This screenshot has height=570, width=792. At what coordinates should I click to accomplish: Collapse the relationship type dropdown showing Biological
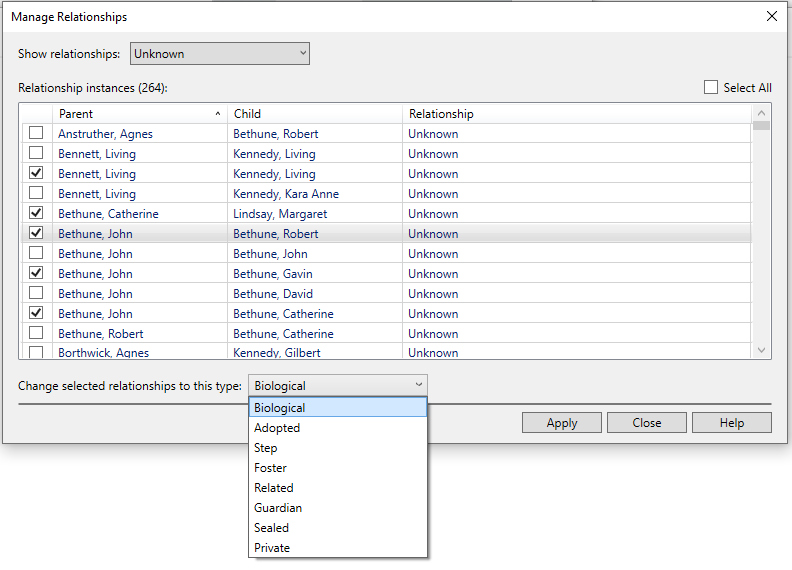pos(337,386)
